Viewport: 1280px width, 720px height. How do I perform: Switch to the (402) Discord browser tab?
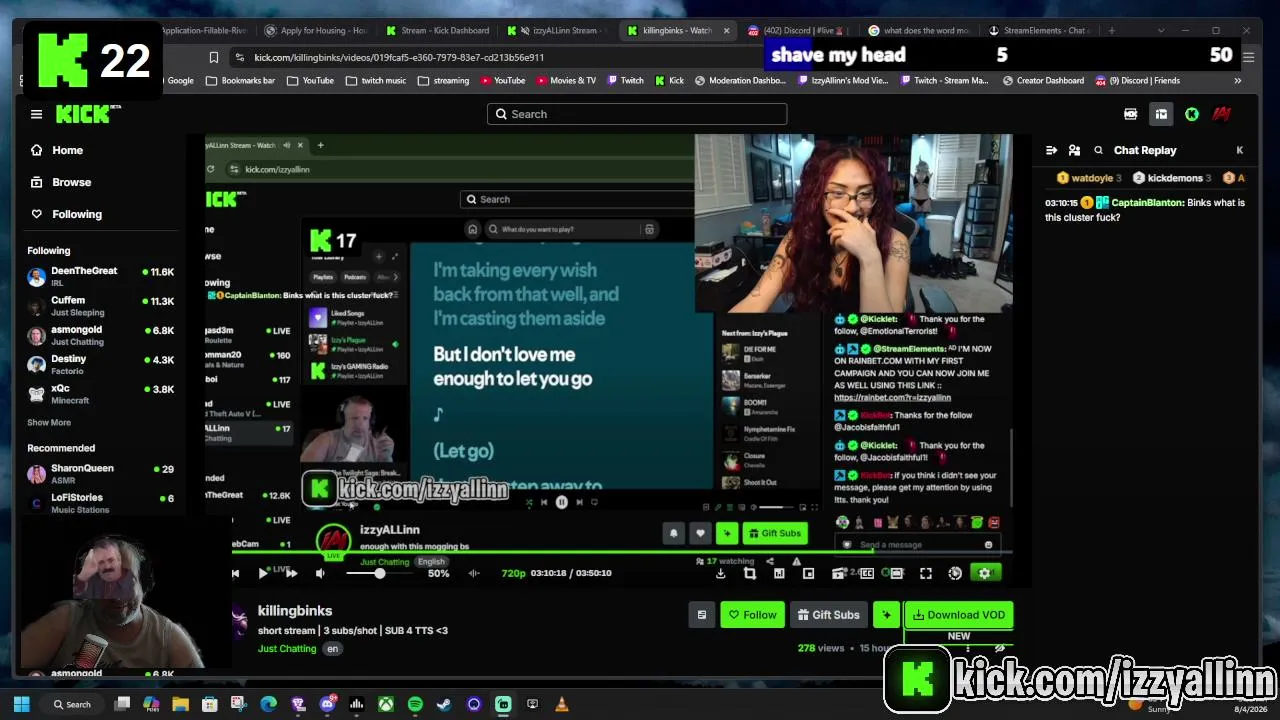point(797,31)
